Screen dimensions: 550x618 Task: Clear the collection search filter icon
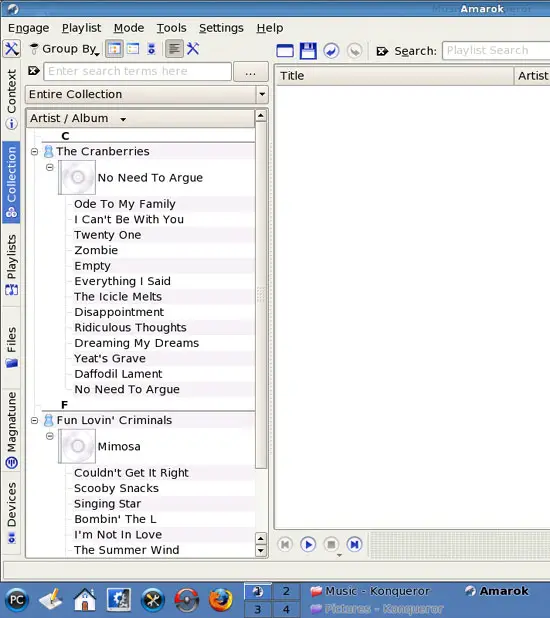click(x=34, y=71)
